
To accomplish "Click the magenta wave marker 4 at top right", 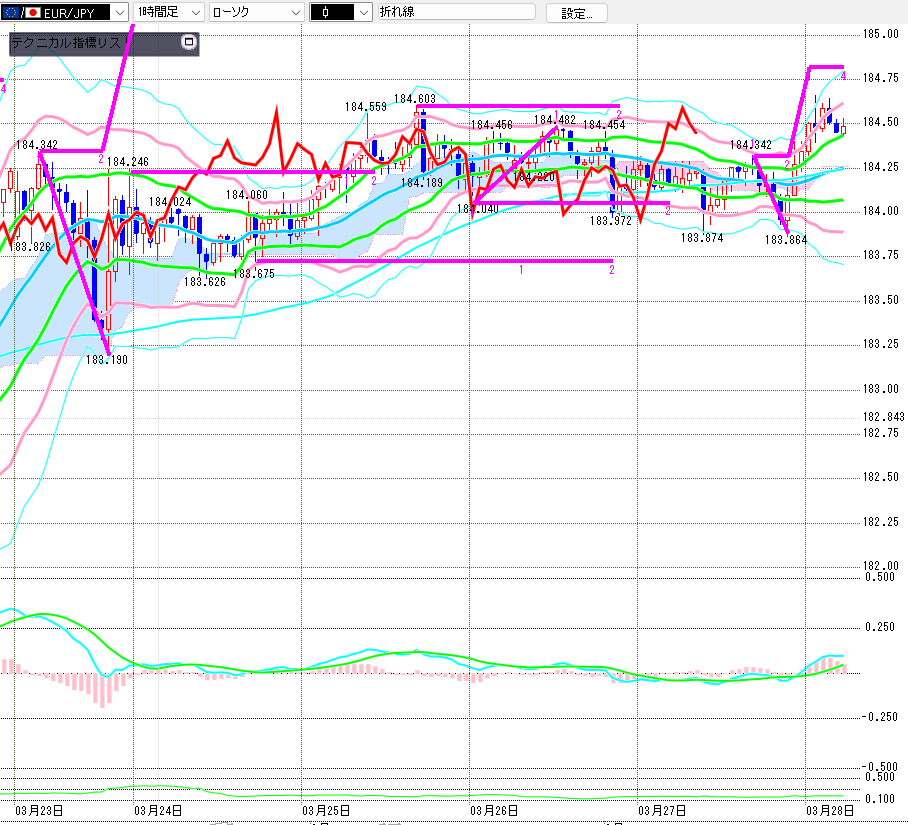I will coord(843,77).
